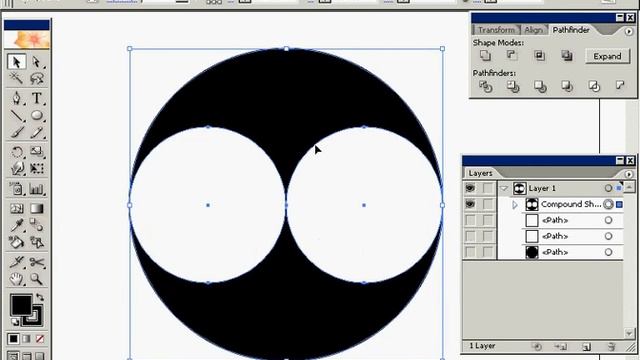
Task: Select the Eyedropper tool
Action: [x=16, y=225]
